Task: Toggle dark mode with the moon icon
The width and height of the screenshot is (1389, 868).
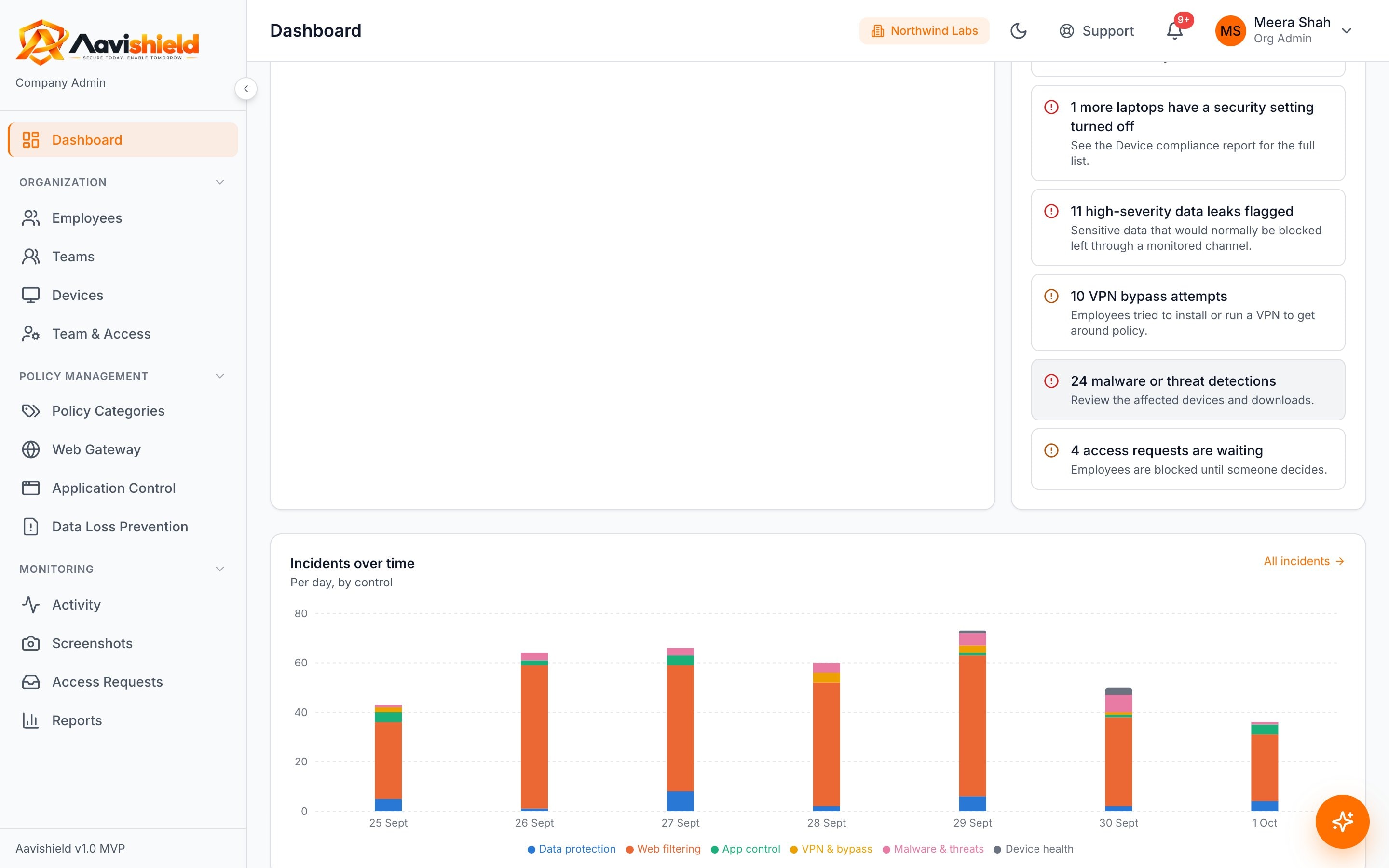Action: [1018, 31]
